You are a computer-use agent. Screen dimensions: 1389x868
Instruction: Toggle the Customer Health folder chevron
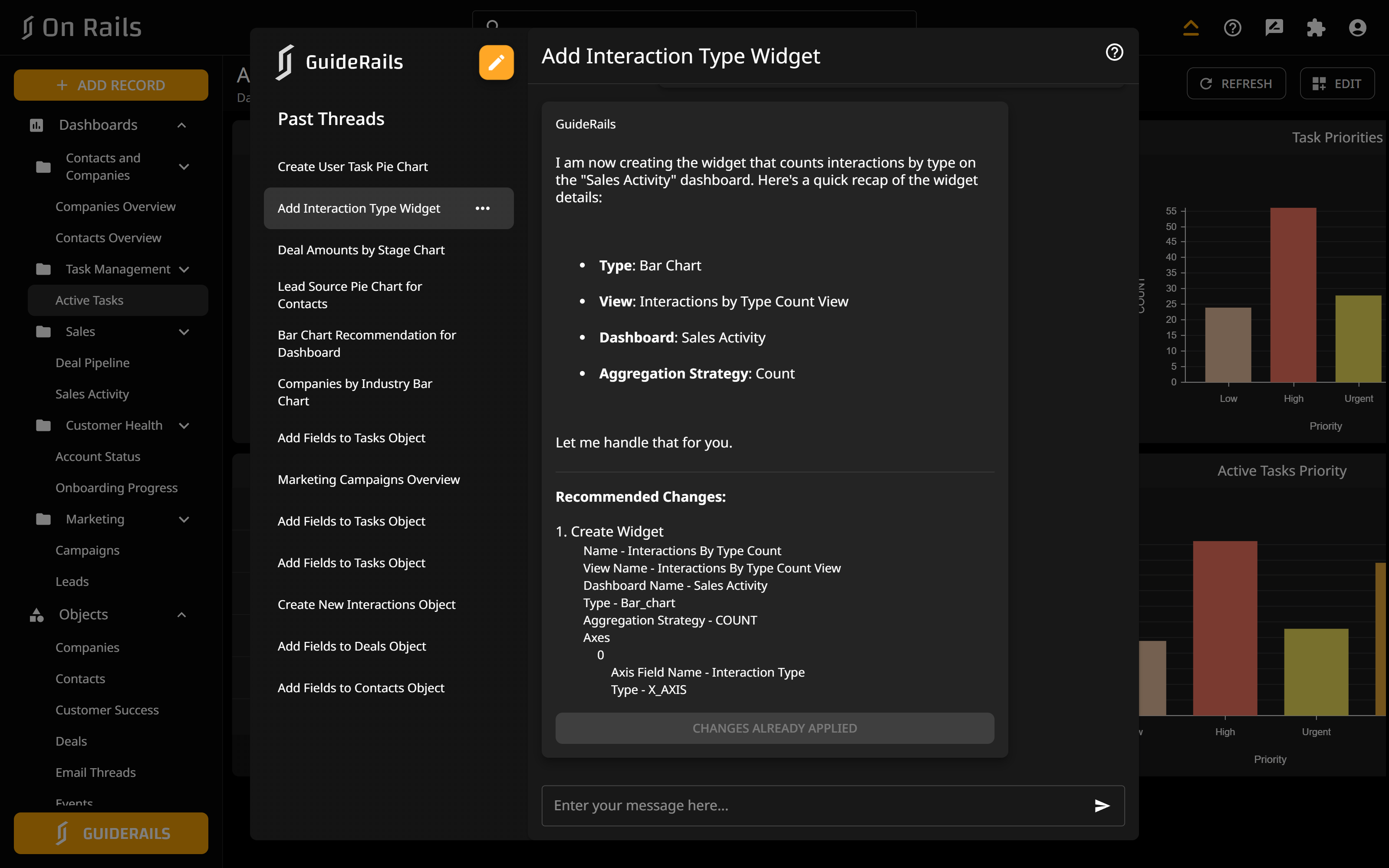pyautogui.click(x=184, y=426)
